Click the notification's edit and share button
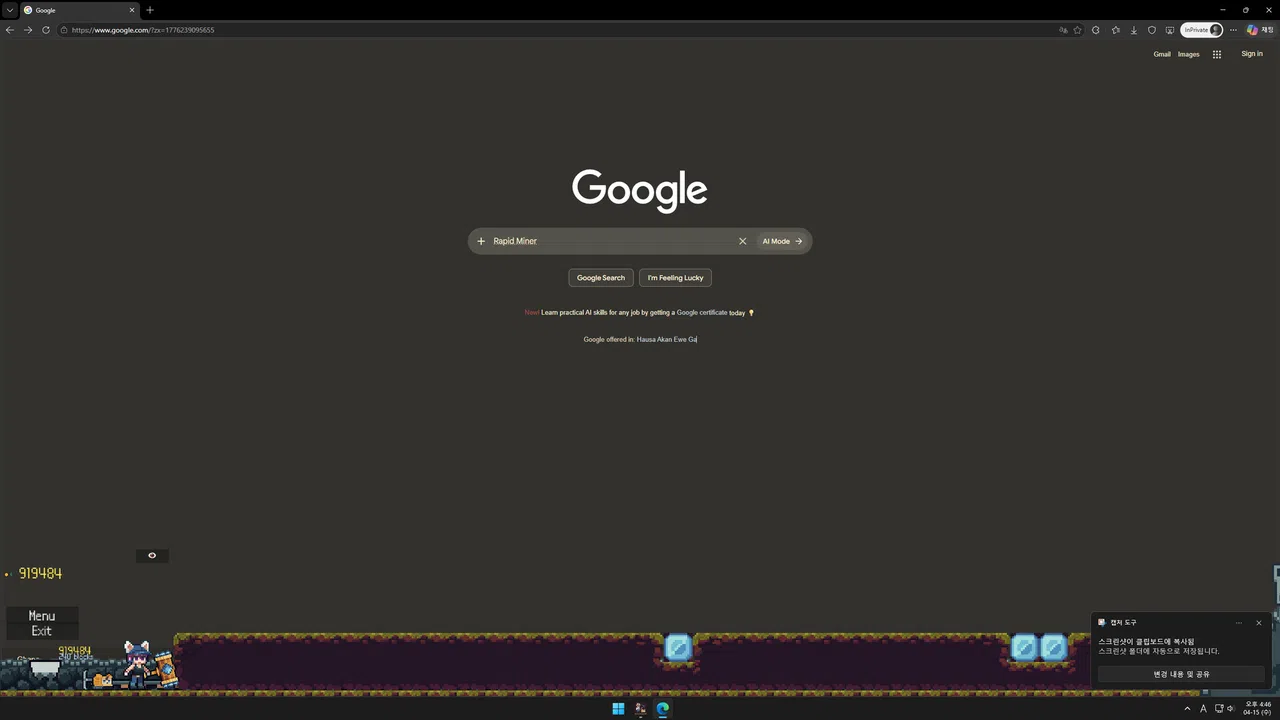 coord(1181,674)
